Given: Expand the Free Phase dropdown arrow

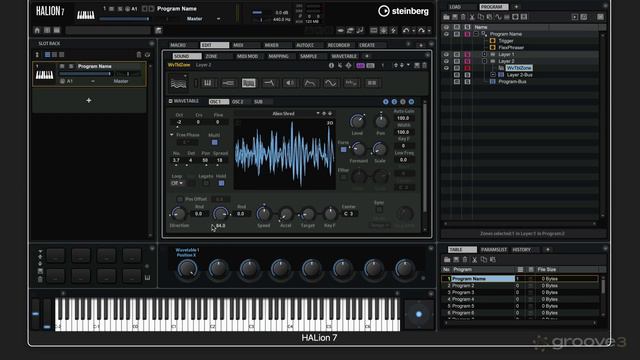Looking at the screenshot, I should (x=172, y=135).
